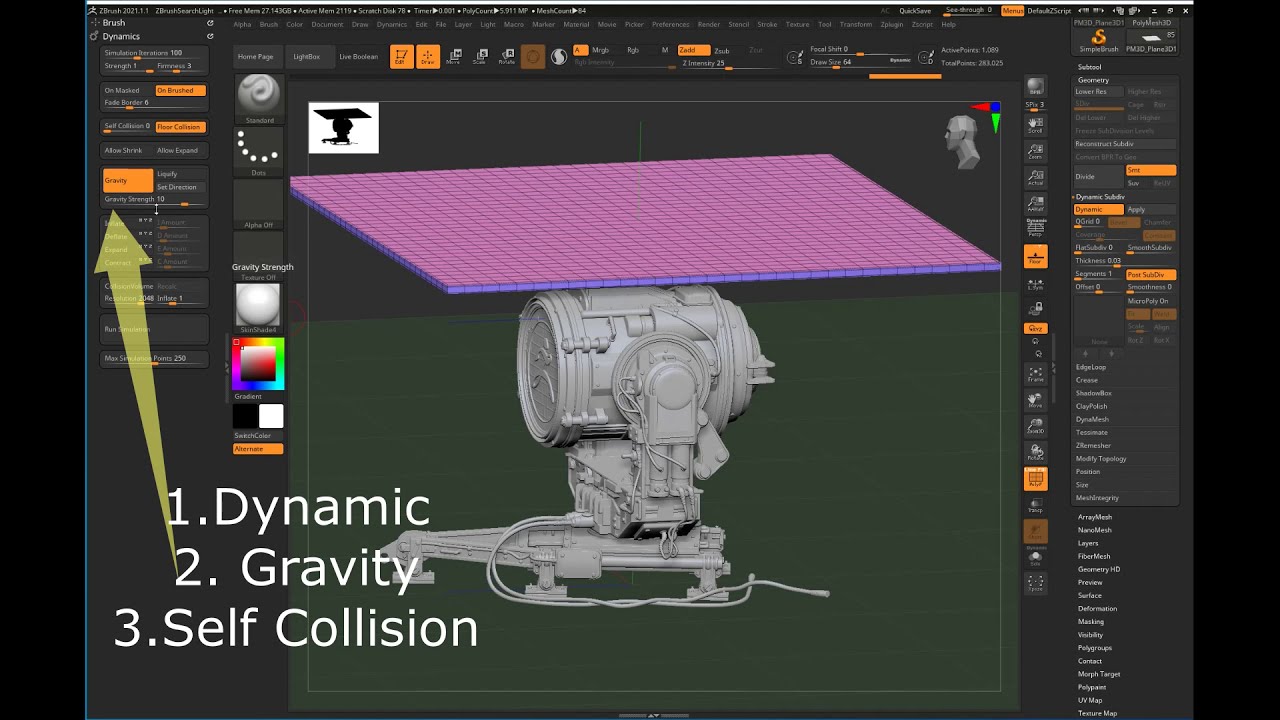The image size is (1280, 720).
Task: Click the Rotate view icon in right shelf
Action: (x=1035, y=452)
